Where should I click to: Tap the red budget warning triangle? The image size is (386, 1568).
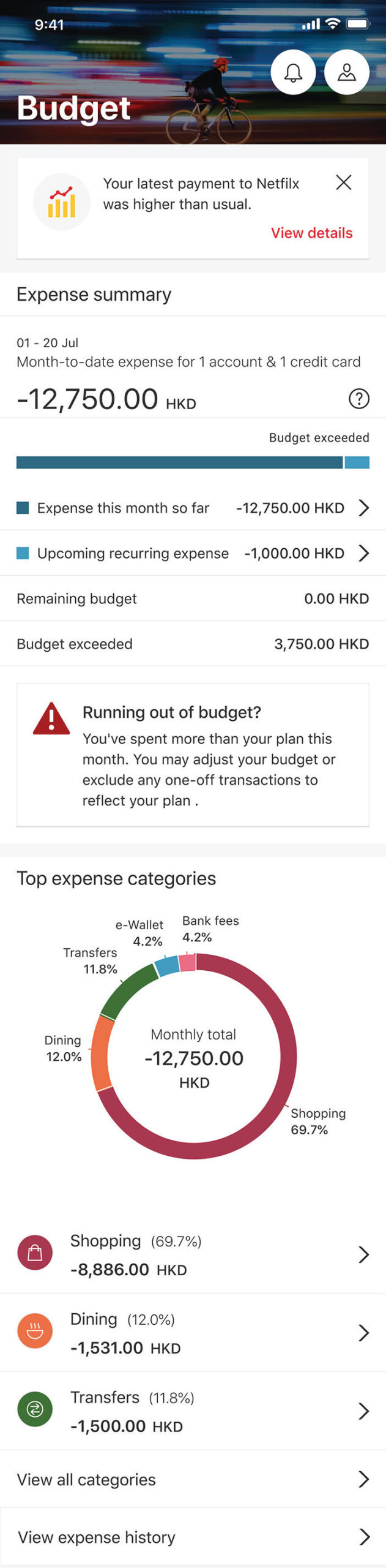[x=51, y=719]
